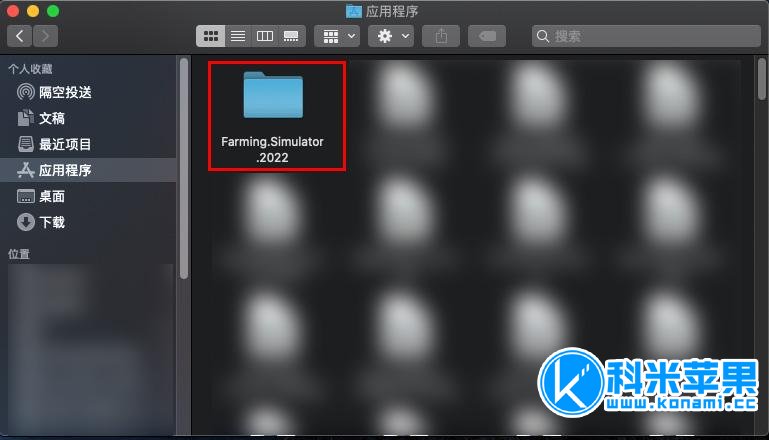
Task: Click the sidebar vertical scrollbar
Action: pos(184,168)
